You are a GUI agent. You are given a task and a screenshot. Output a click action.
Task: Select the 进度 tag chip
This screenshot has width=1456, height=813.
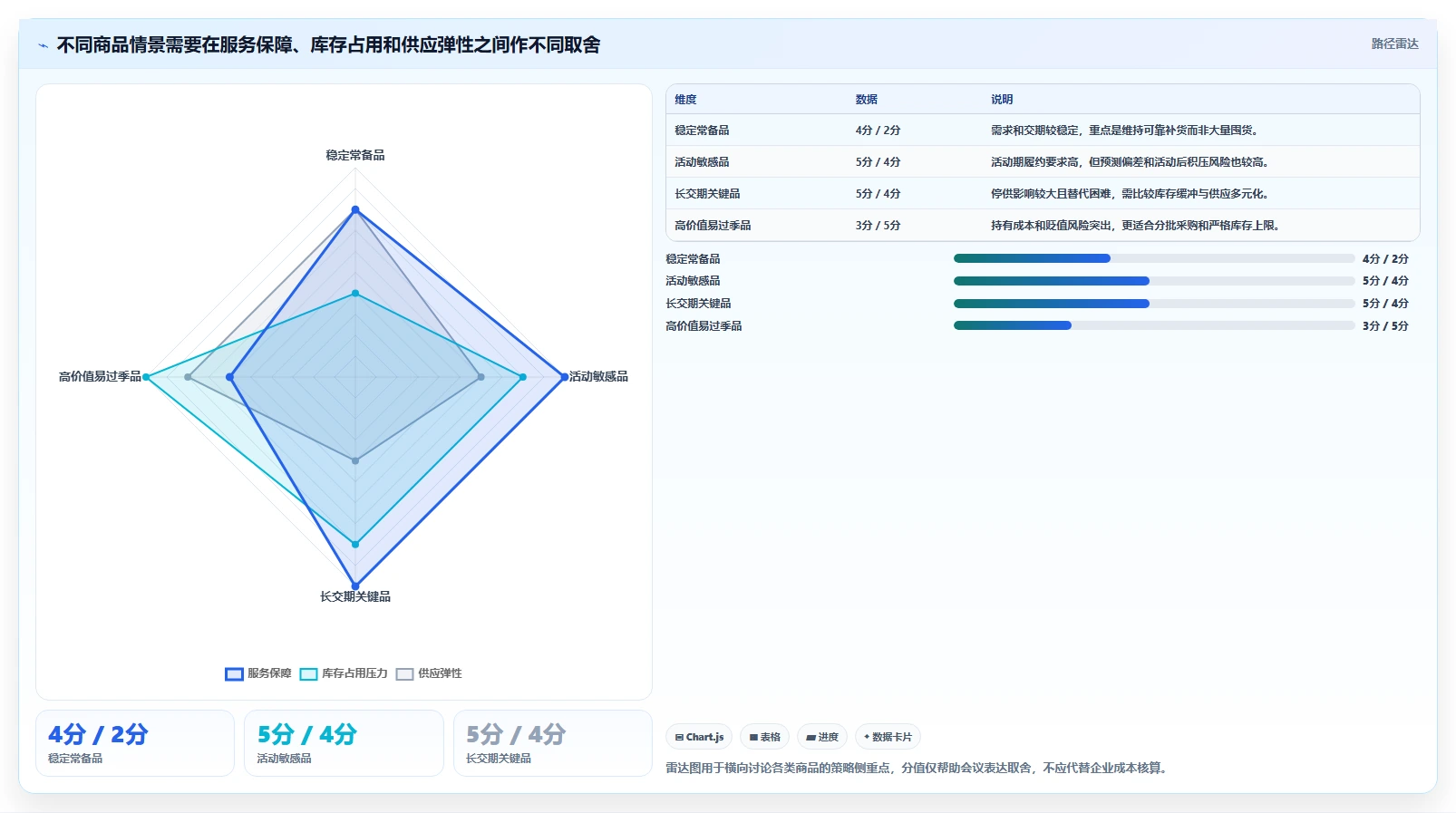pyautogui.click(x=822, y=737)
